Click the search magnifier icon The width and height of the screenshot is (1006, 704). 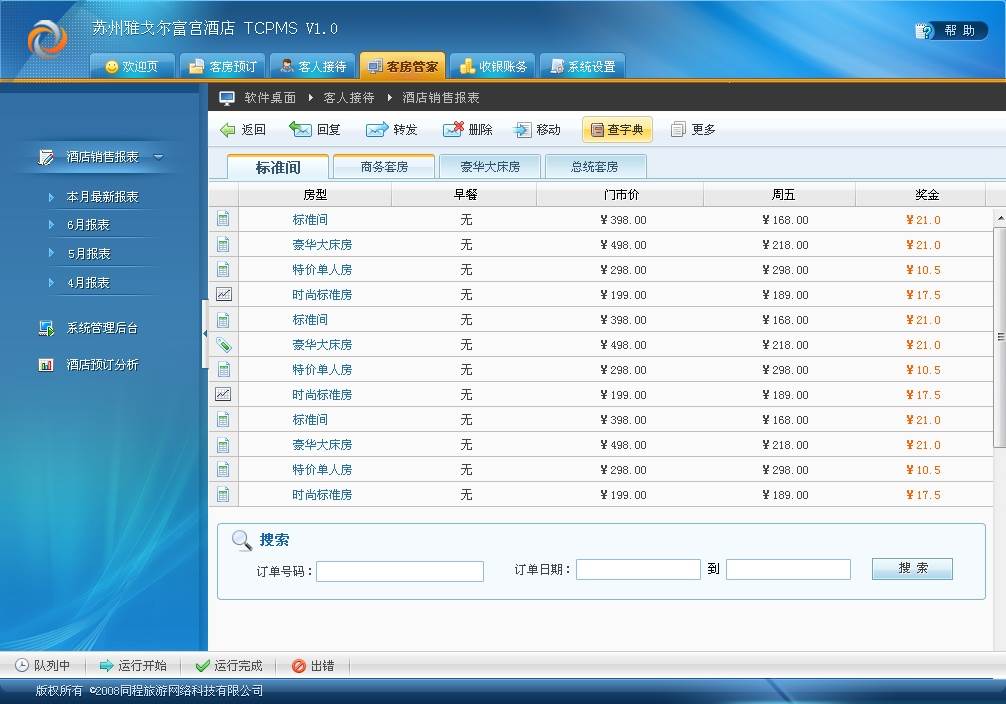(x=242, y=540)
